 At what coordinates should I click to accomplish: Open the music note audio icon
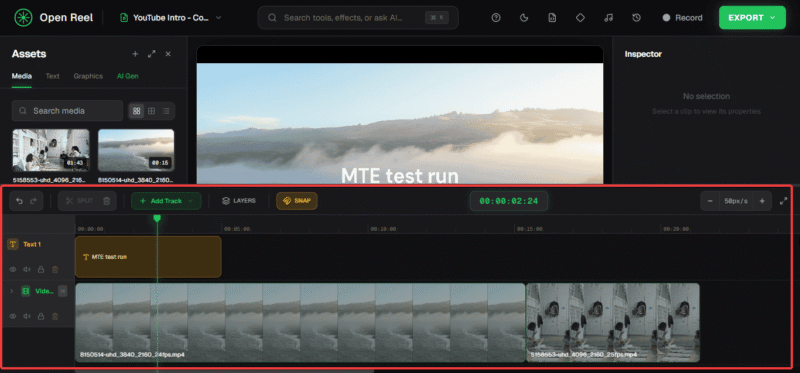608,18
